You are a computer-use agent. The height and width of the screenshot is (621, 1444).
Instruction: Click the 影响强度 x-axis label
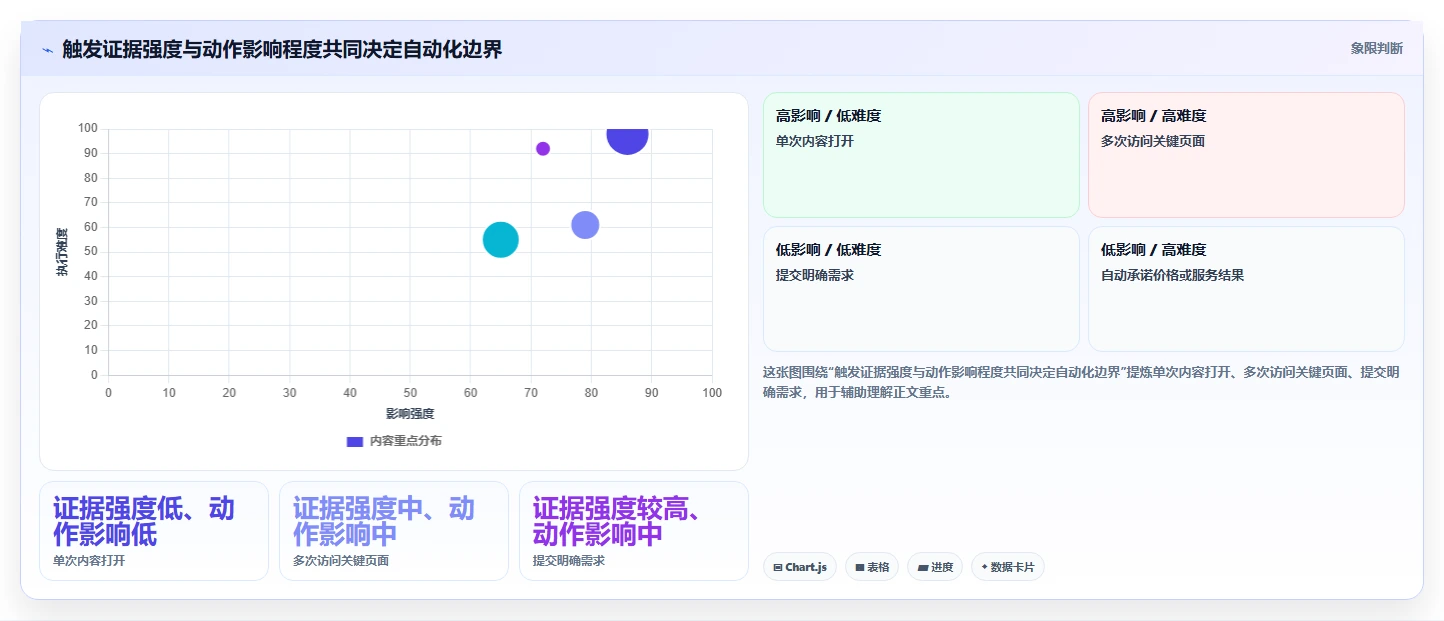(410, 413)
